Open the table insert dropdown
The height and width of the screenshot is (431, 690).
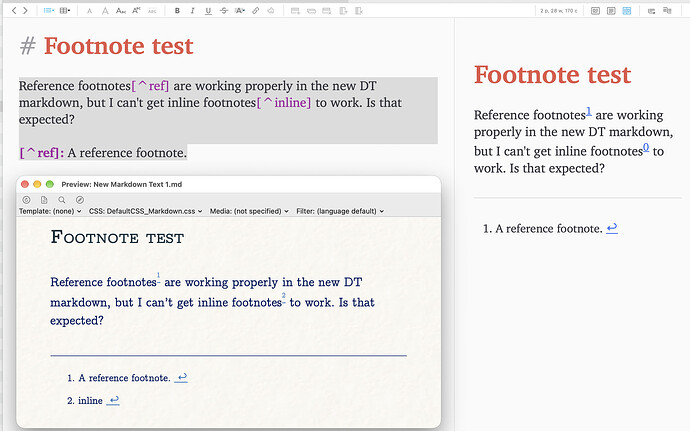click(x=65, y=11)
